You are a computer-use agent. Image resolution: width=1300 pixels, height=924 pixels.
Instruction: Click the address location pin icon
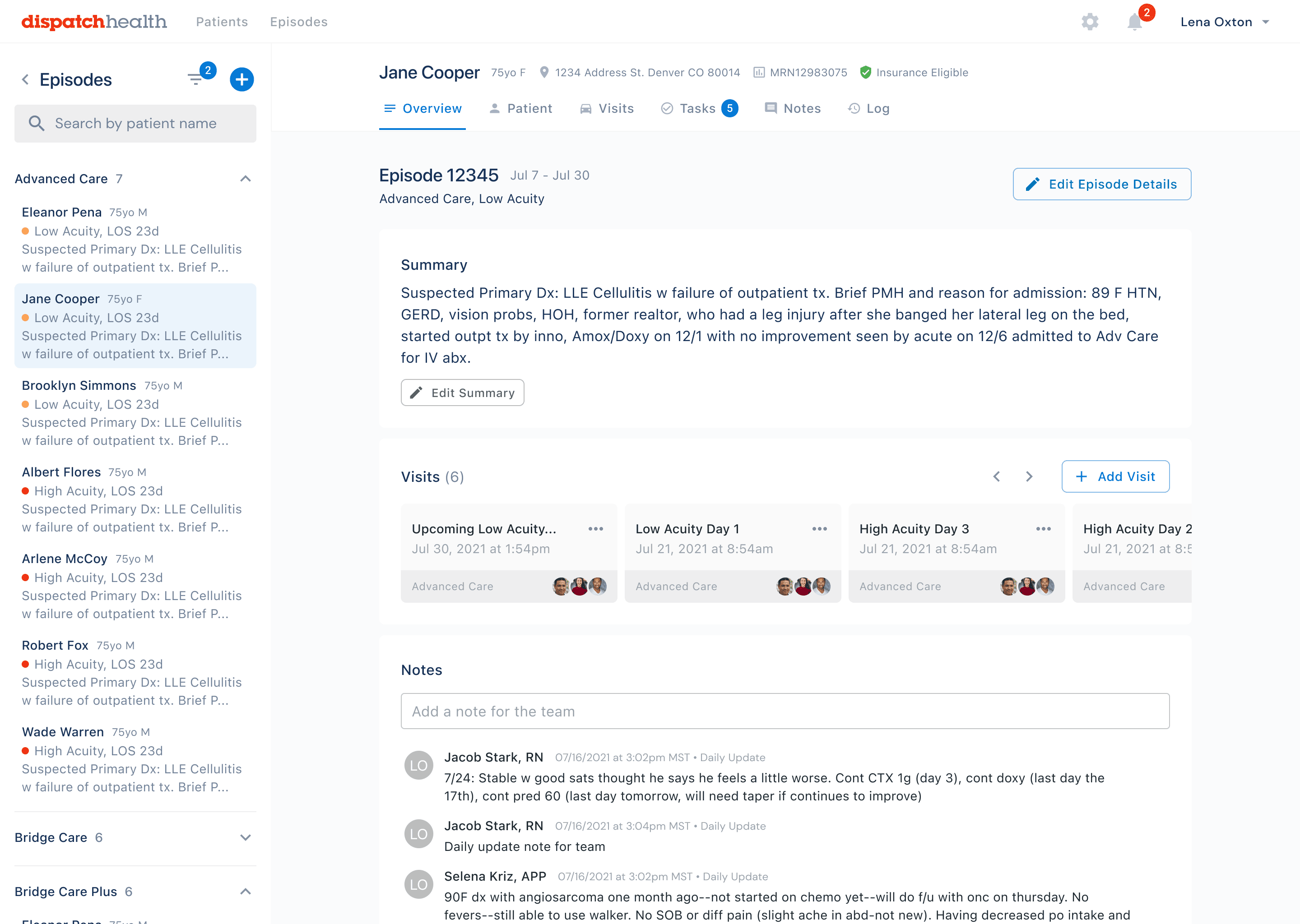(x=543, y=72)
